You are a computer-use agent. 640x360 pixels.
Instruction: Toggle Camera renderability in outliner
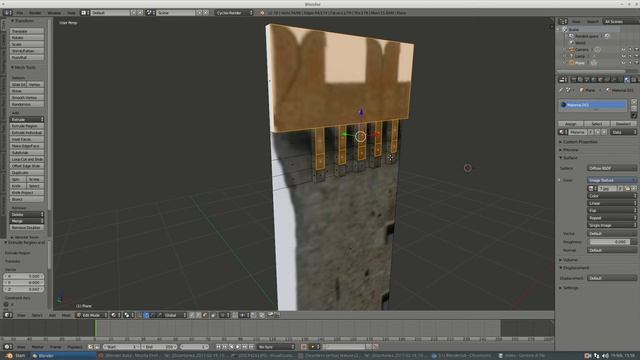click(637, 50)
